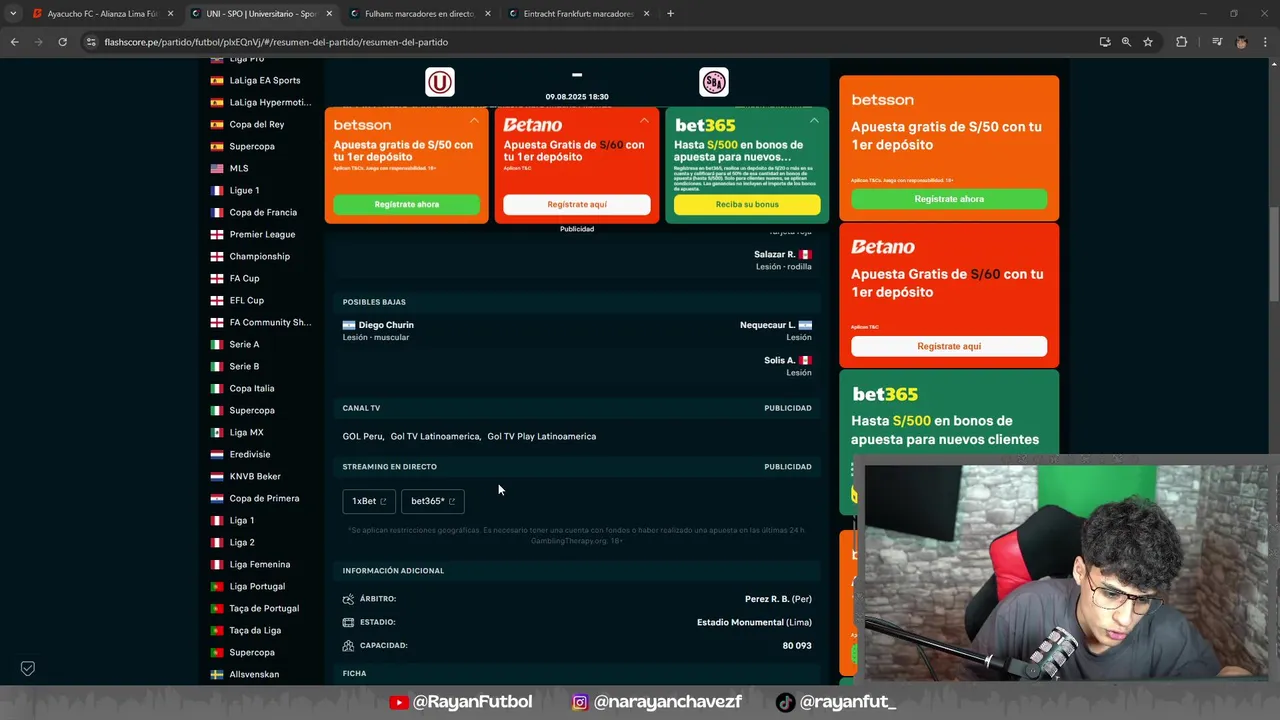Open the browser extensions puzzle icon
Image resolution: width=1280 pixels, height=720 pixels.
coord(1181,42)
